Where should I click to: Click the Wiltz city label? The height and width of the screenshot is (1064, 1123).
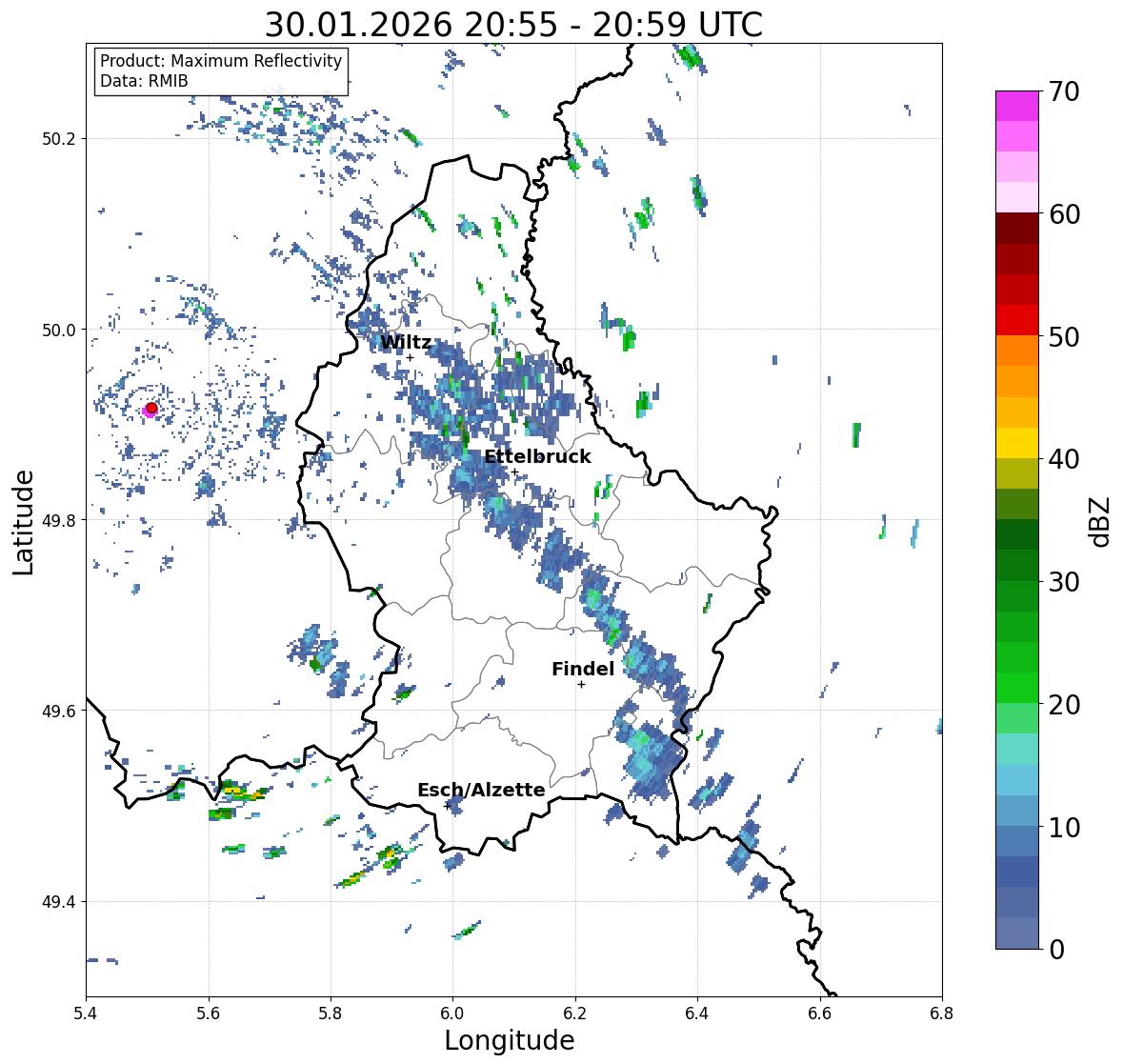pos(406,342)
